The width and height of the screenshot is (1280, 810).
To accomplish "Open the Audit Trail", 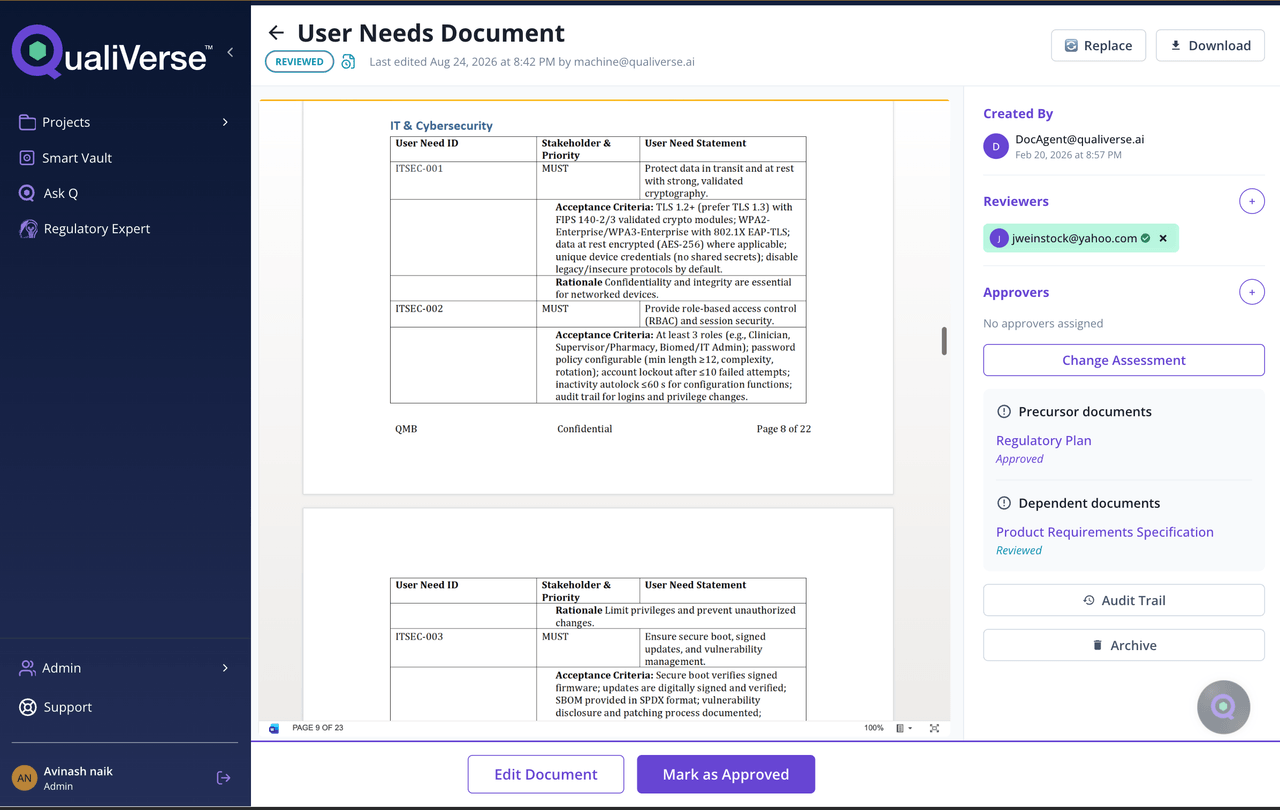I will click(x=1124, y=600).
